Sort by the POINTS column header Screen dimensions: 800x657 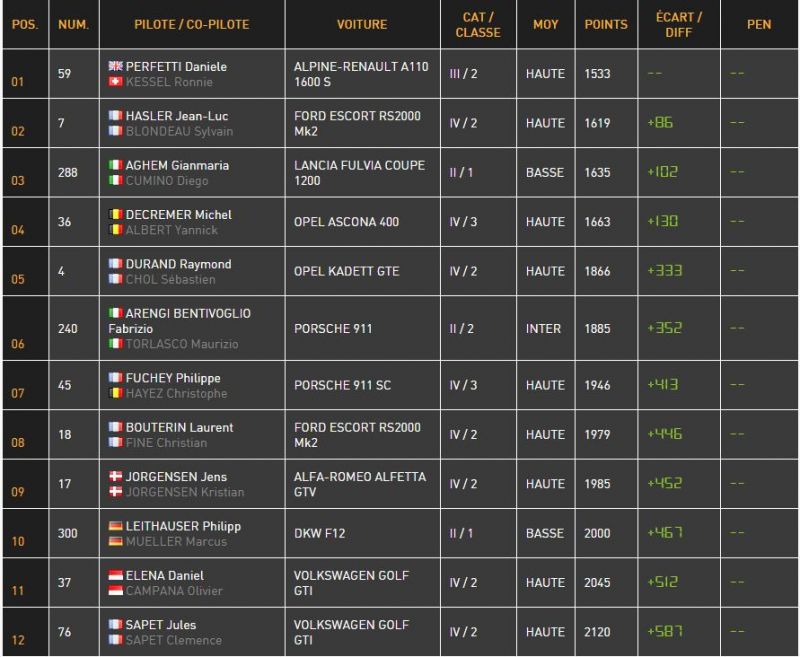pyautogui.click(x=606, y=24)
